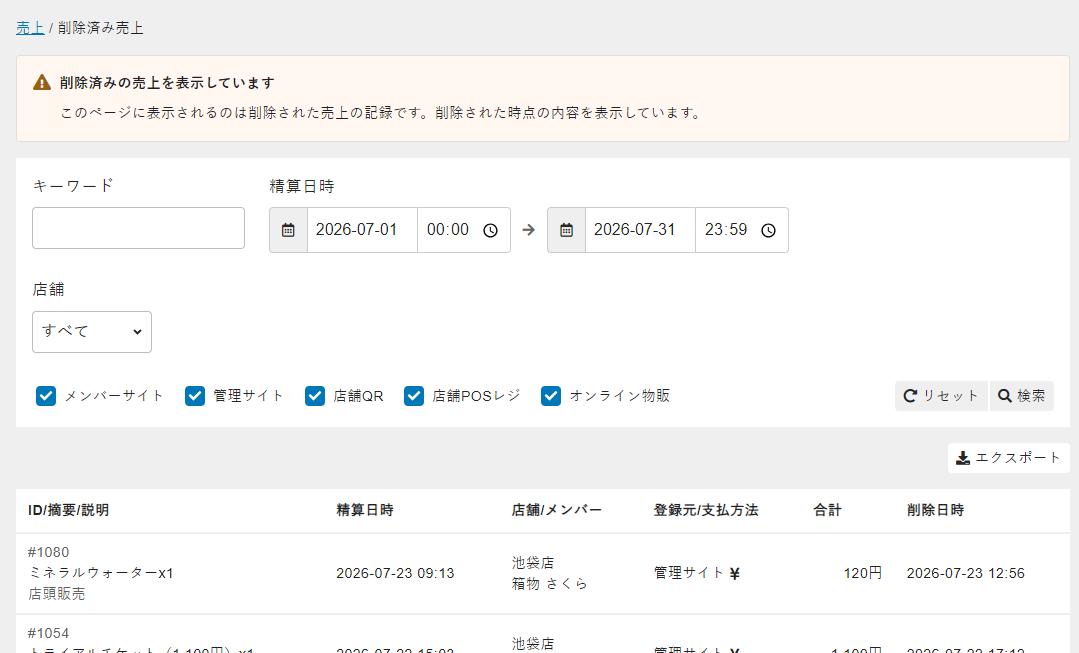This screenshot has width=1079, height=653.
Task: Click the clock icon beside 00:00
Action: click(490, 231)
